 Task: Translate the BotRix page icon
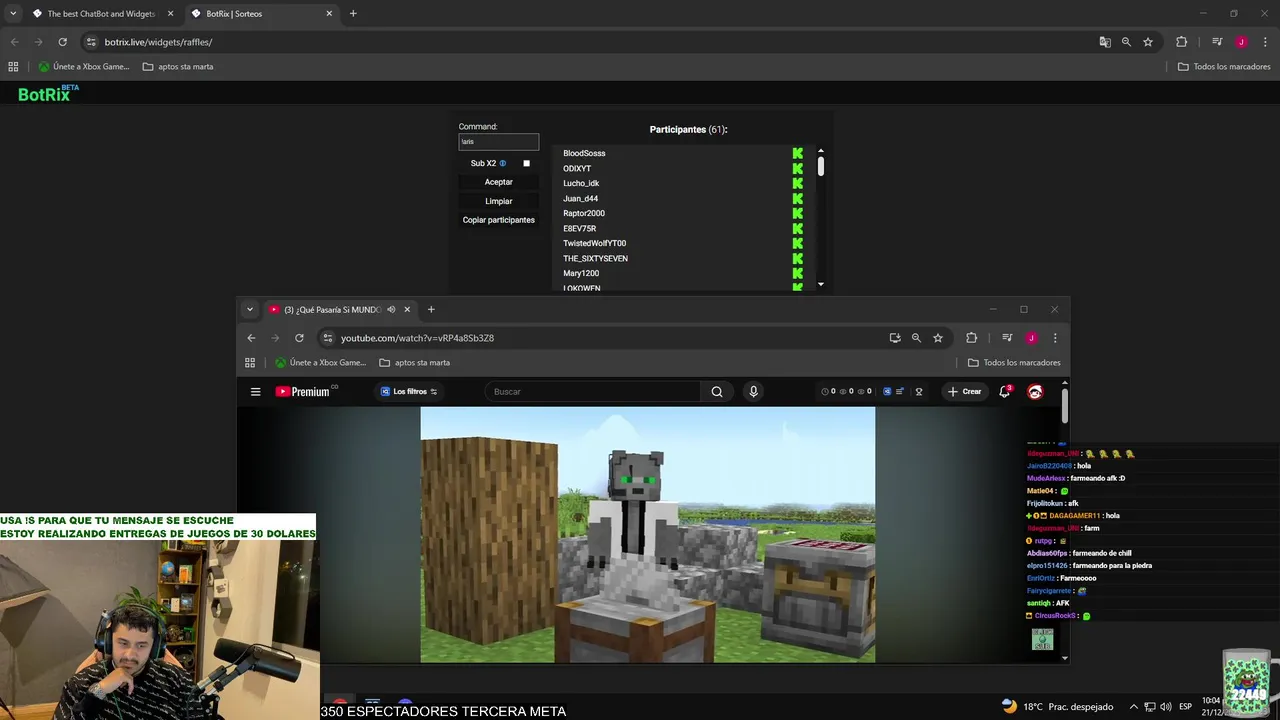pos(1105,42)
